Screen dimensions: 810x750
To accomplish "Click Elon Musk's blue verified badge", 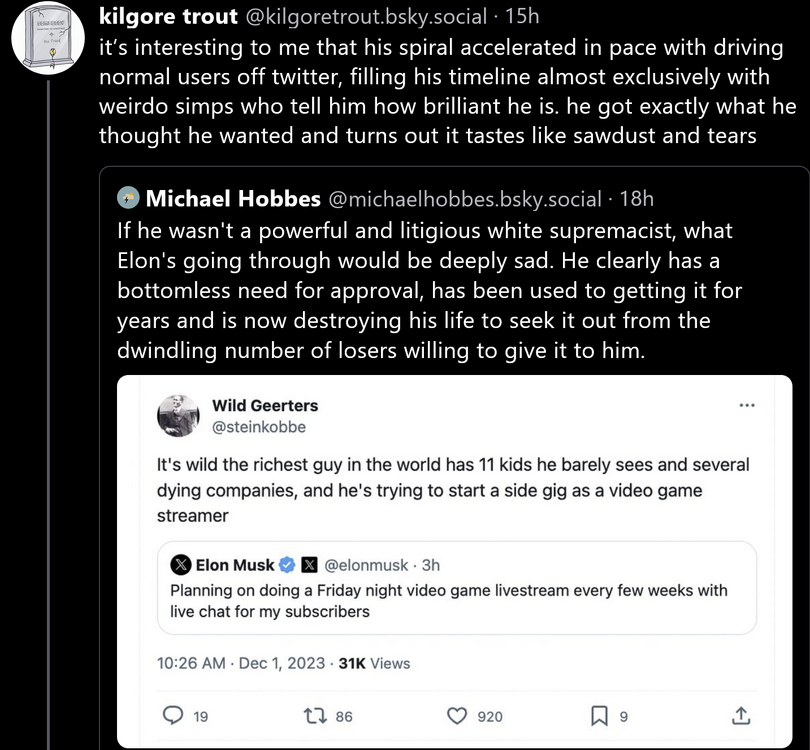I will point(285,565).
